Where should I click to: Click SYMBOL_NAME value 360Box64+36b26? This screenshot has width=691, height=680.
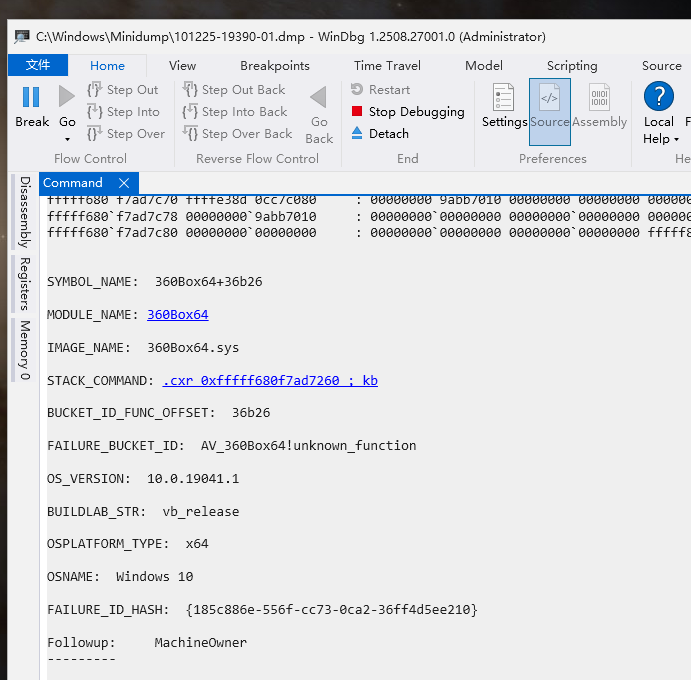tap(208, 282)
